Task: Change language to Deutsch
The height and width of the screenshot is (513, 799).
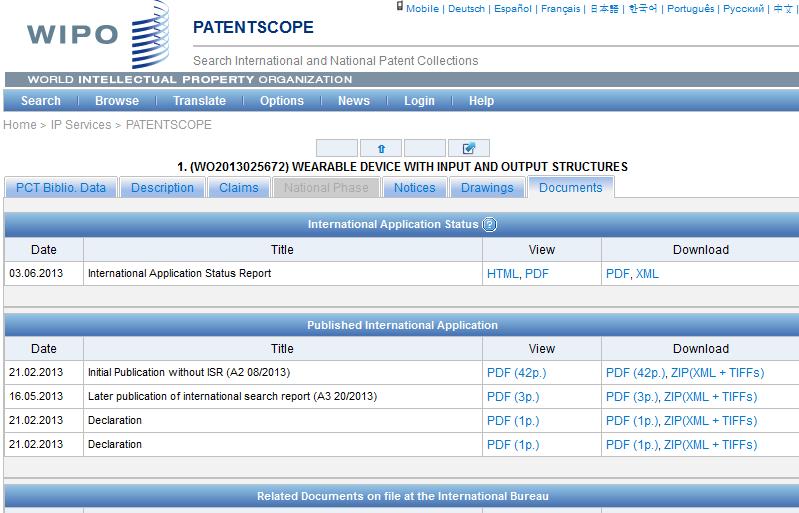Action: [466, 9]
